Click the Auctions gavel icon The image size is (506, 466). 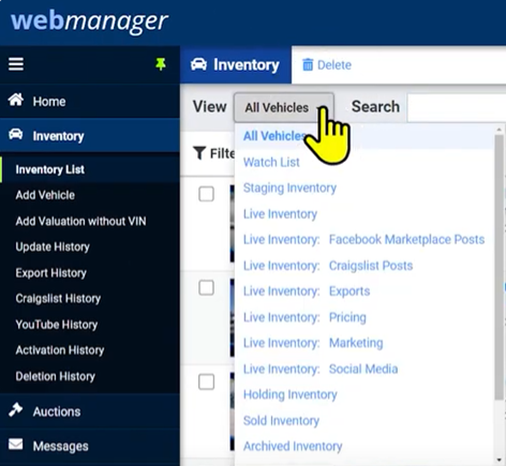pyautogui.click(x=15, y=410)
